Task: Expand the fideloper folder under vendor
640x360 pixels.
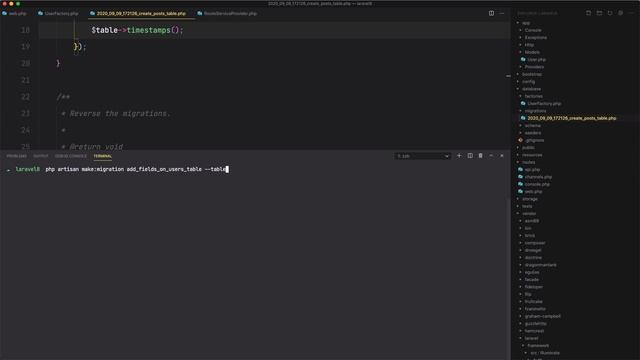Action: coord(533,287)
